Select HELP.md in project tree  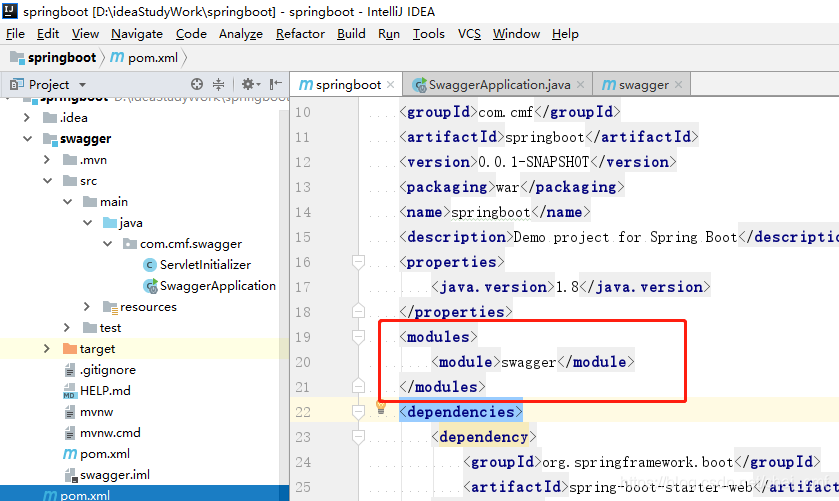click(x=105, y=391)
